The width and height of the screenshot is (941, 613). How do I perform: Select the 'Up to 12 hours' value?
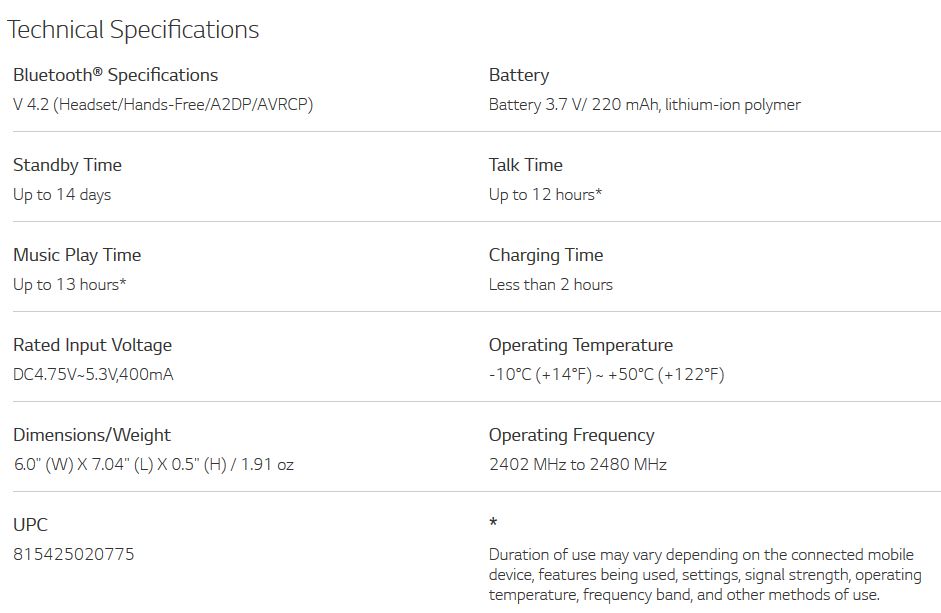click(x=545, y=194)
